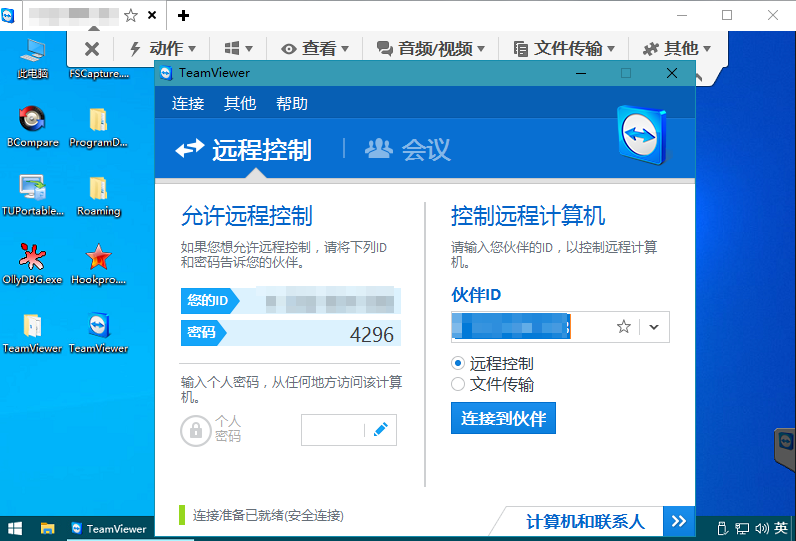Open remote Windows Start button
The height and width of the screenshot is (541, 796).
click(15, 529)
